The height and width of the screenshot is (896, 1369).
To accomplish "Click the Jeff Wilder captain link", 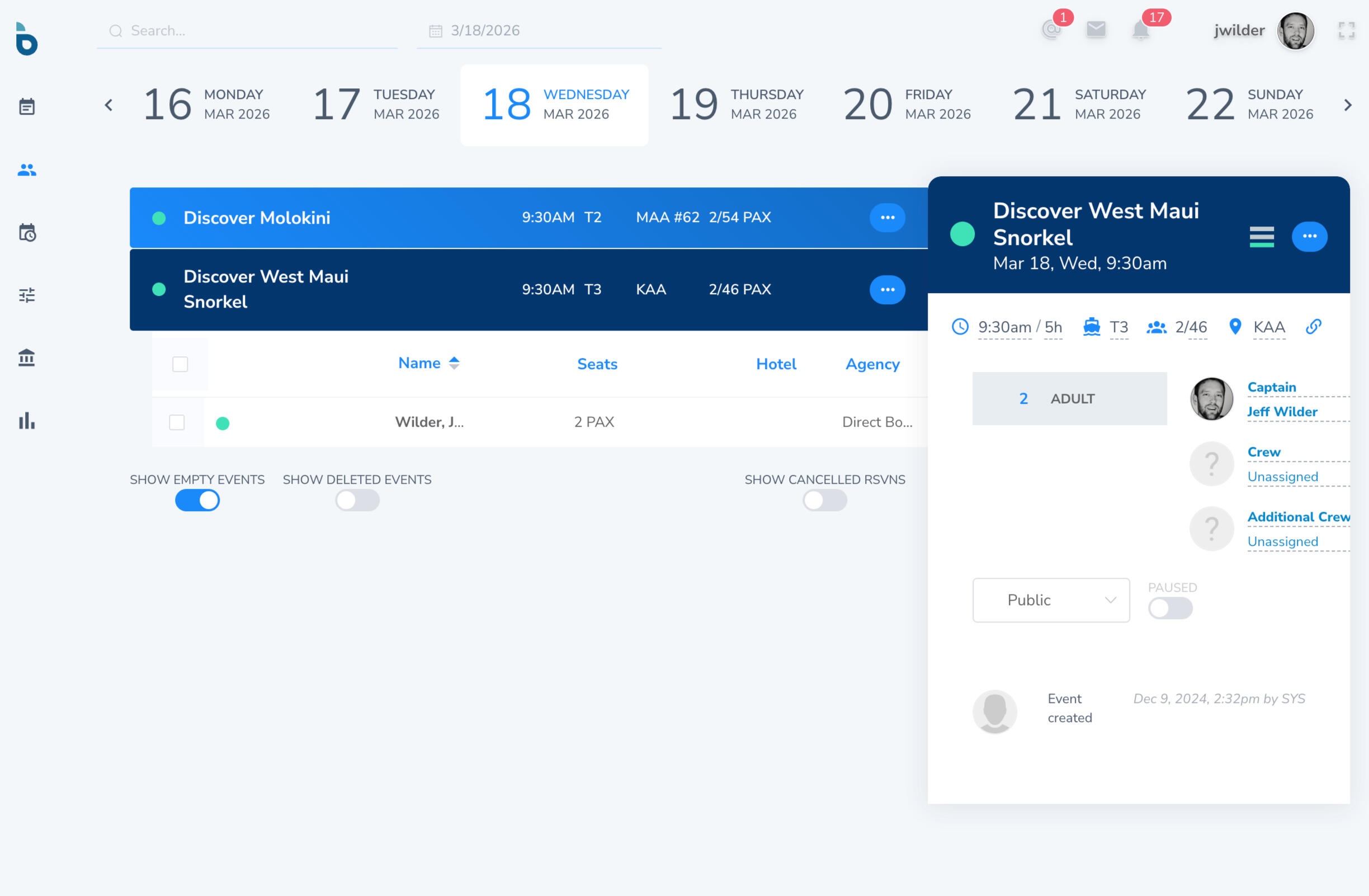I will [1282, 412].
